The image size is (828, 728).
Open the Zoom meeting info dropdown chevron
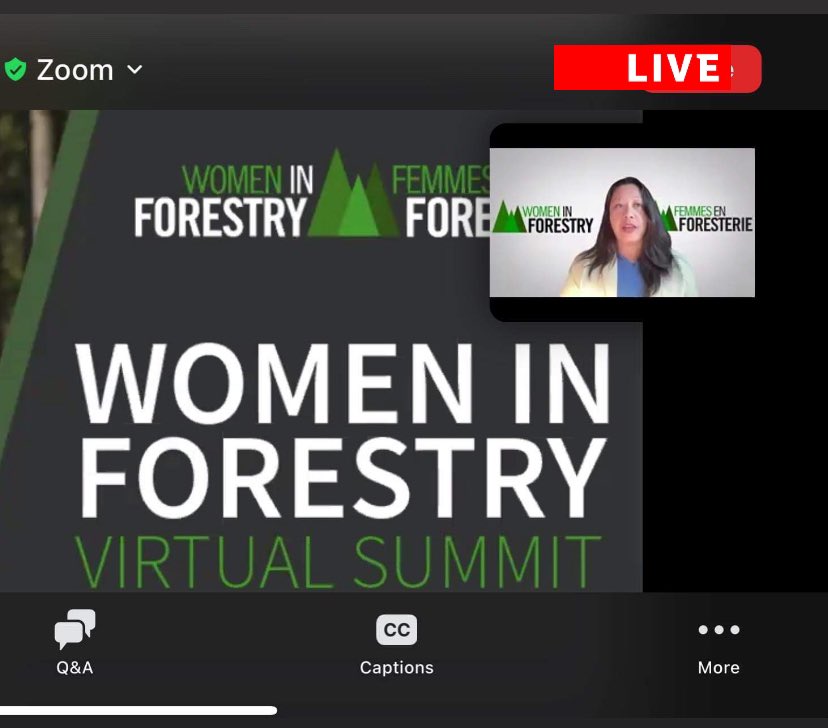(x=136, y=70)
